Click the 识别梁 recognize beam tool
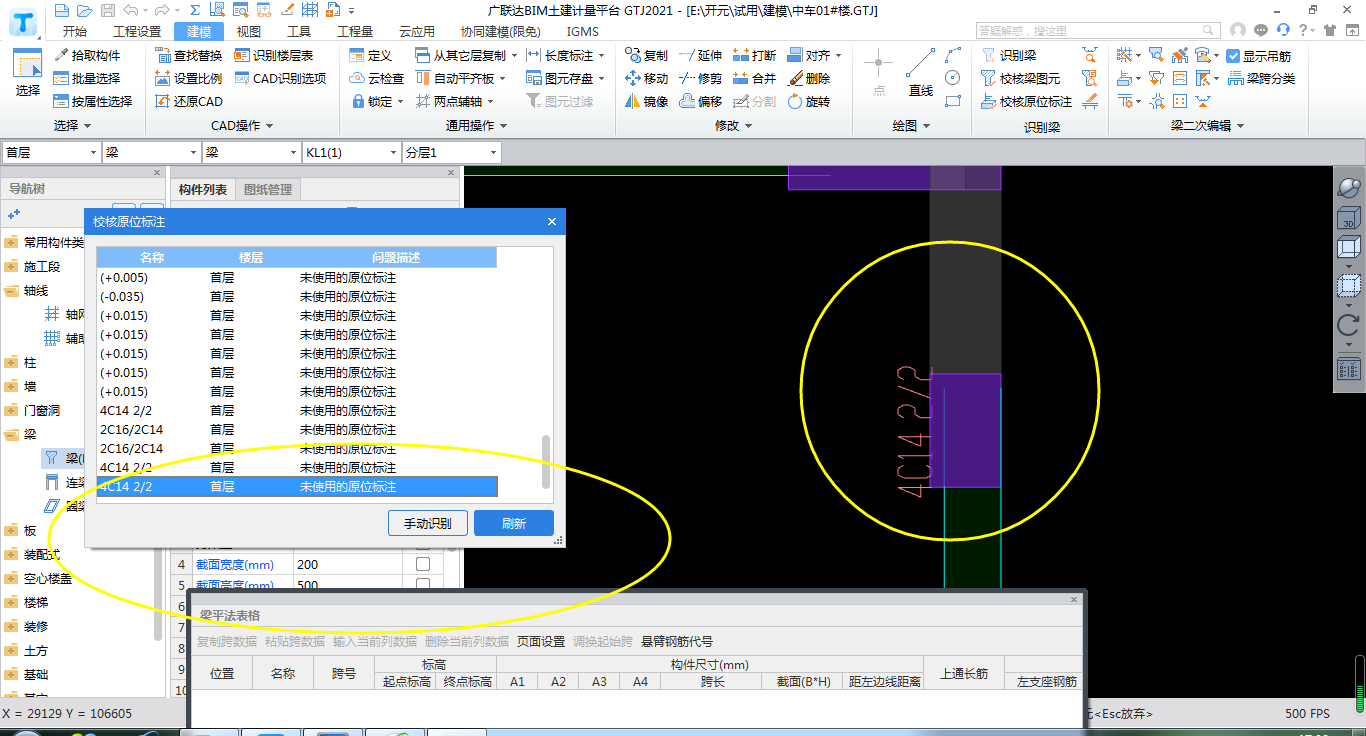Screen dimensions: 1366x736 (x=1009, y=55)
